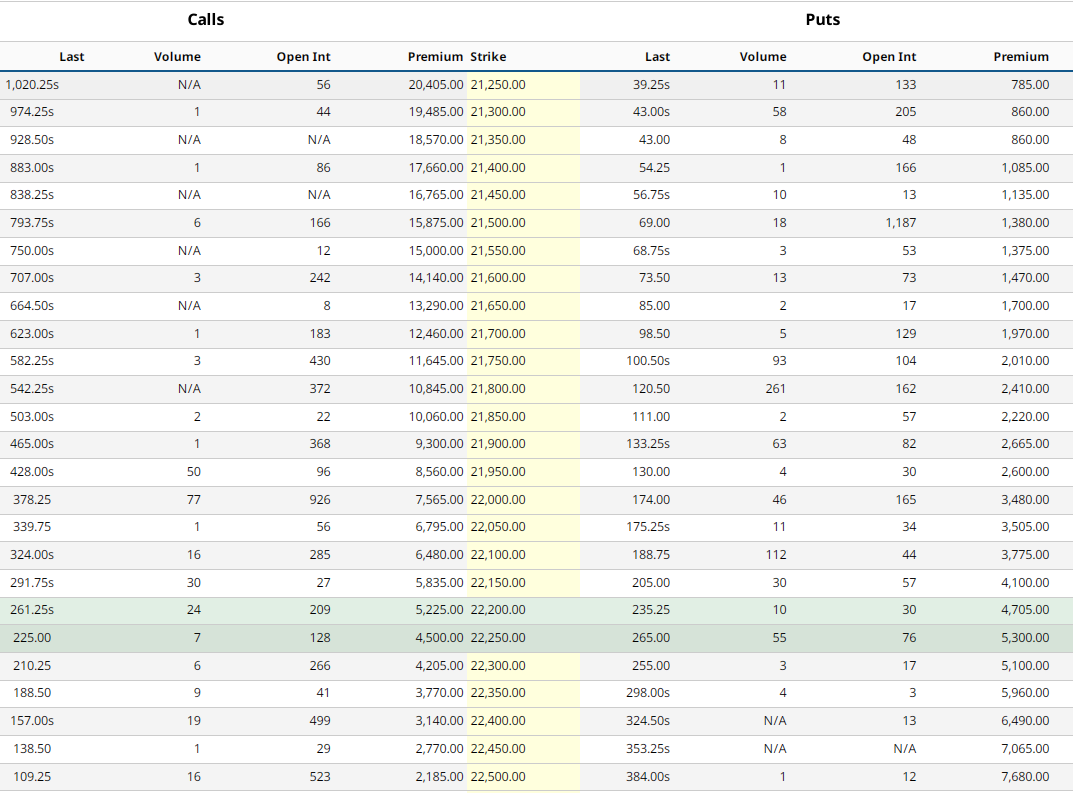Click put open interest 1,187
1073x793 pixels.
pos(900,223)
